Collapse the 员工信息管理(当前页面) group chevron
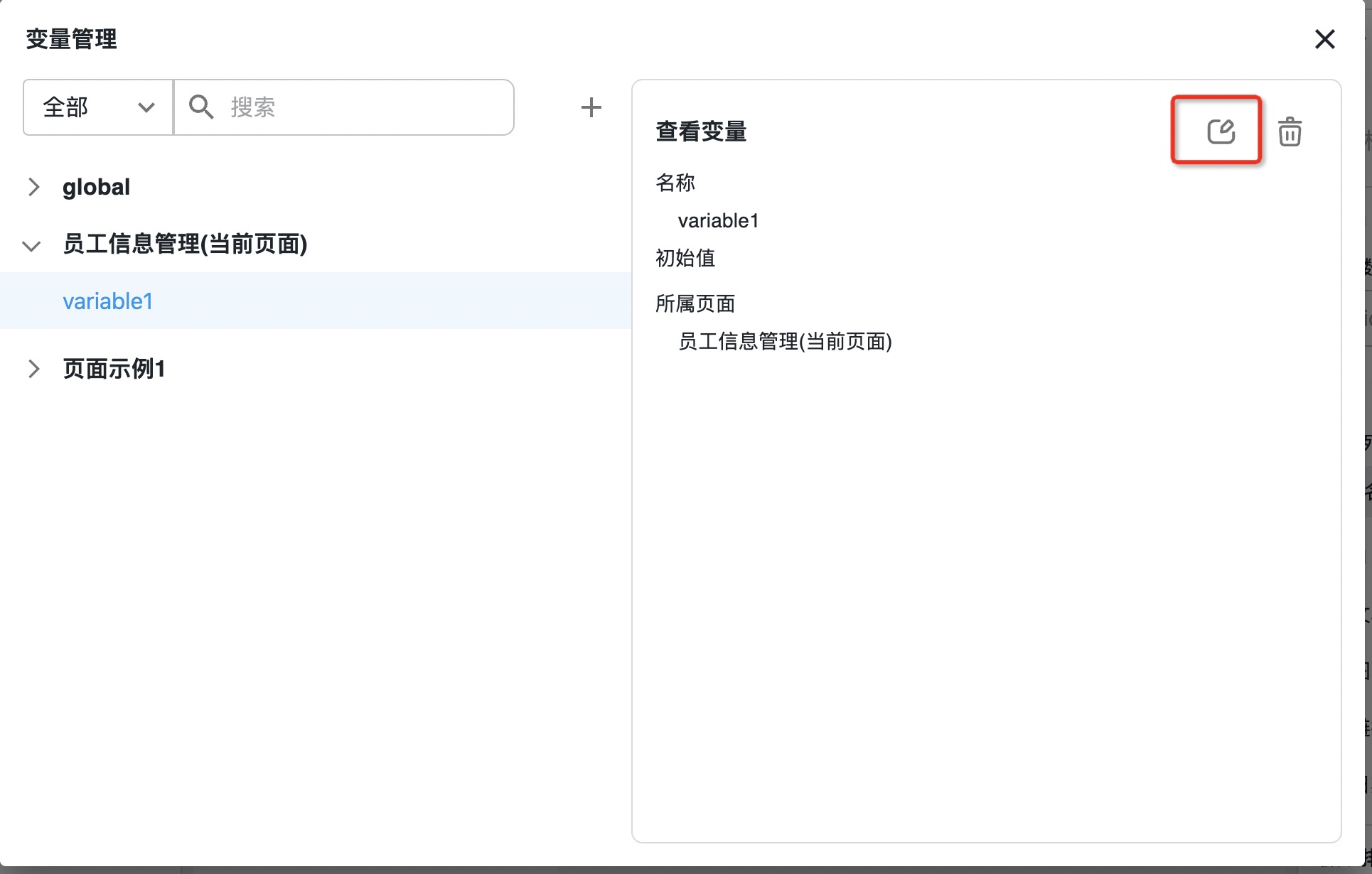Viewport: 1372px width, 874px height. click(x=31, y=246)
